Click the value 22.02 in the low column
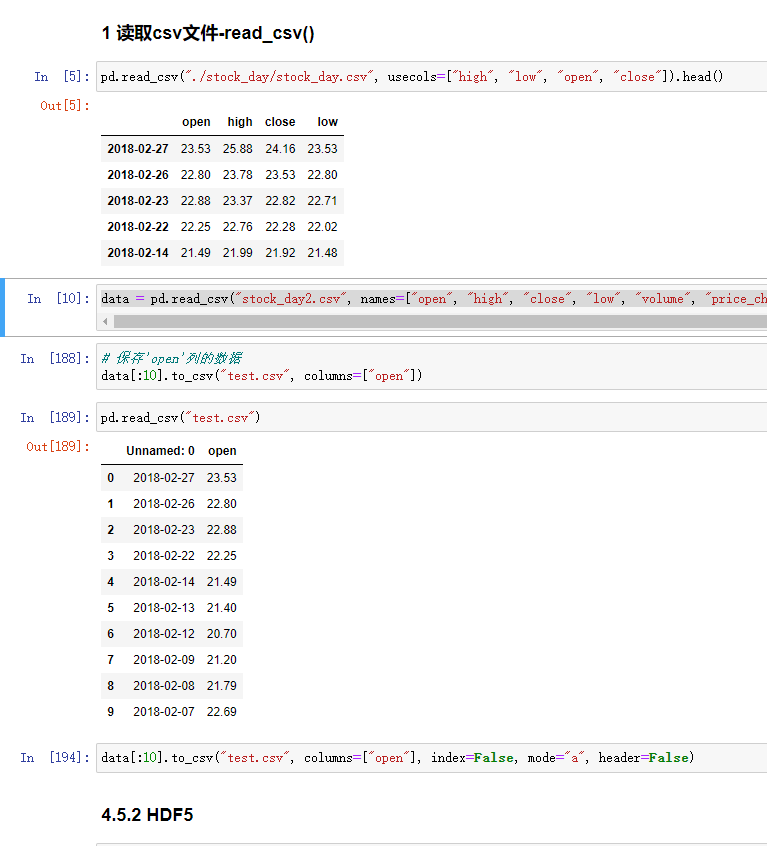Image resolution: width=767 pixels, height=846 pixels. click(x=322, y=227)
